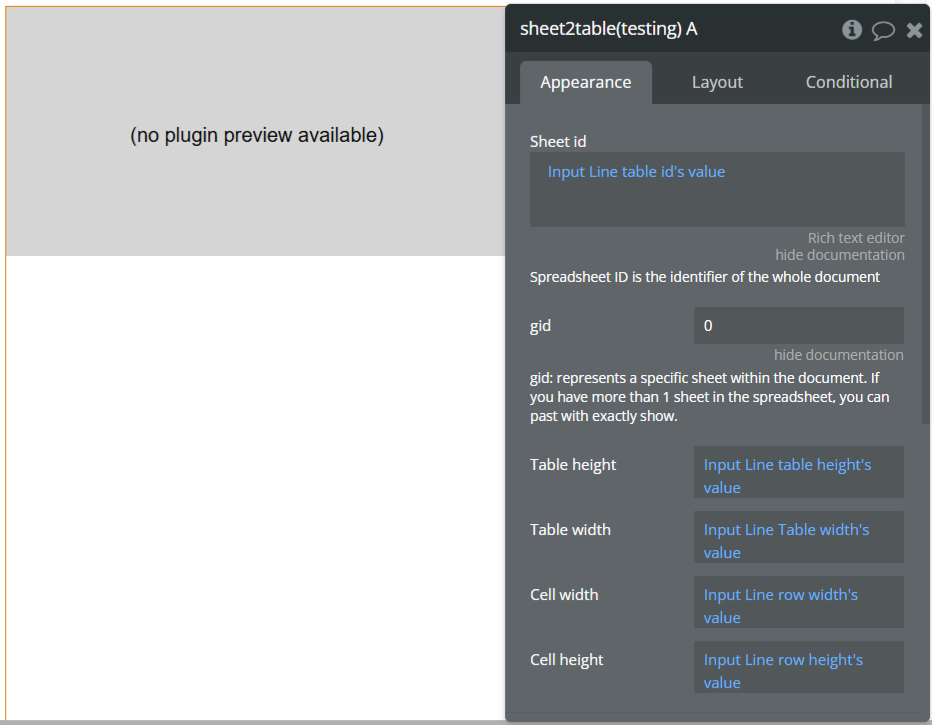Select the plugin preview placeholder element

[x=257, y=135]
